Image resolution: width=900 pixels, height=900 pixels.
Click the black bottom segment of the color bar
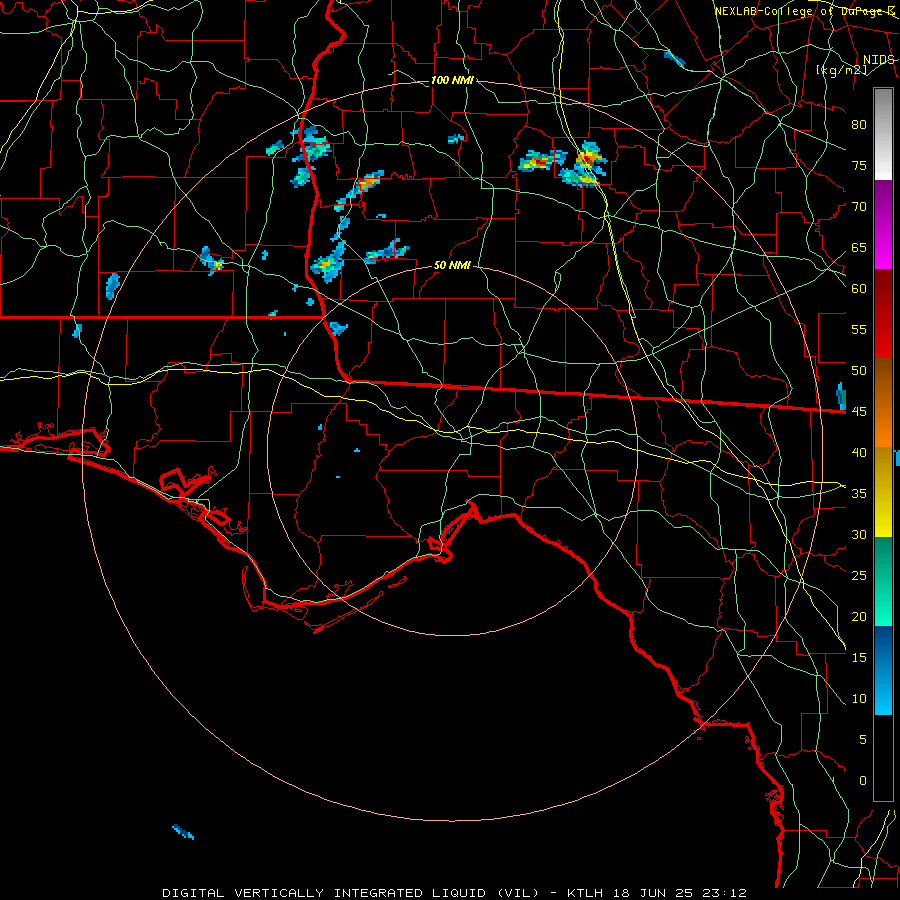click(x=883, y=758)
